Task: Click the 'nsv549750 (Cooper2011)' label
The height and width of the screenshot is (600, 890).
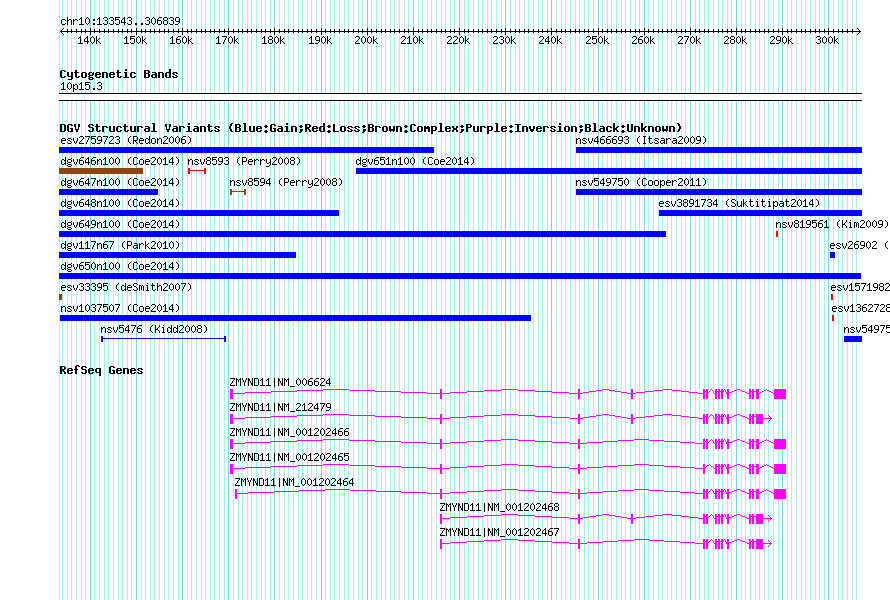Action: pos(641,182)
